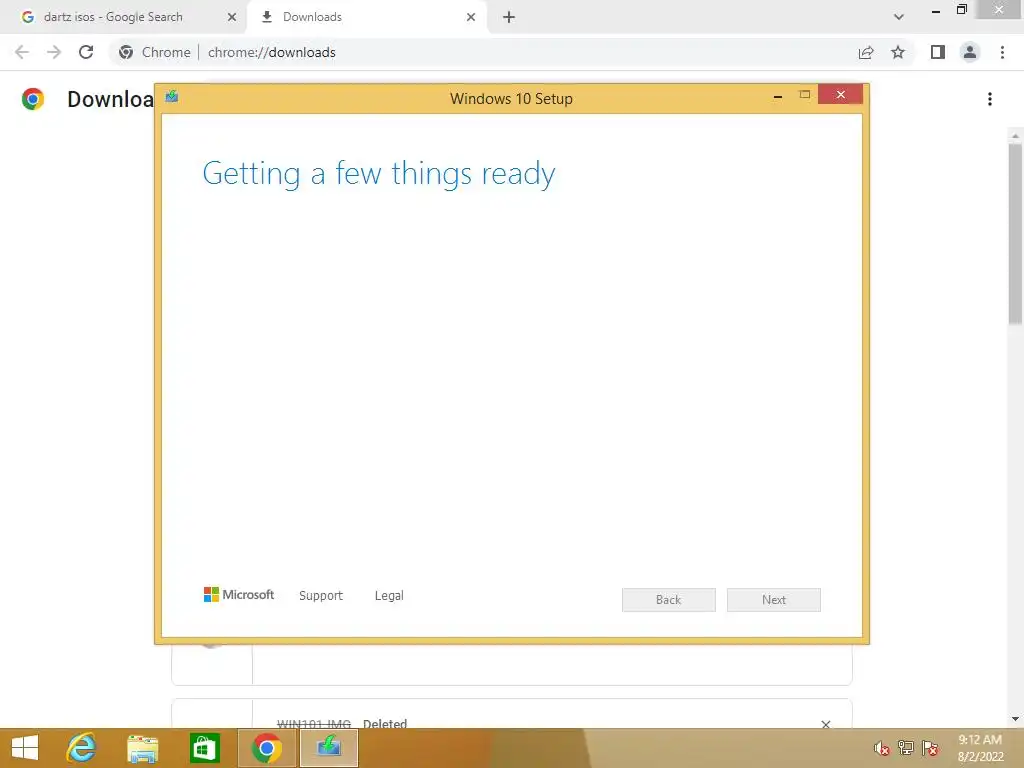This screenshot has width=1024, height=768.
Task: Share this page from address bar
Action: 866,52
